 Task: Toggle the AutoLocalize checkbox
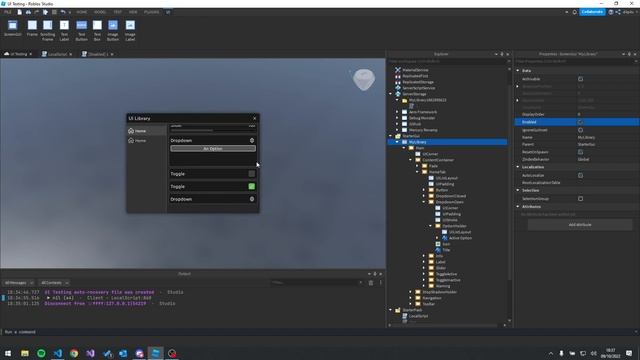pos(580,175)
